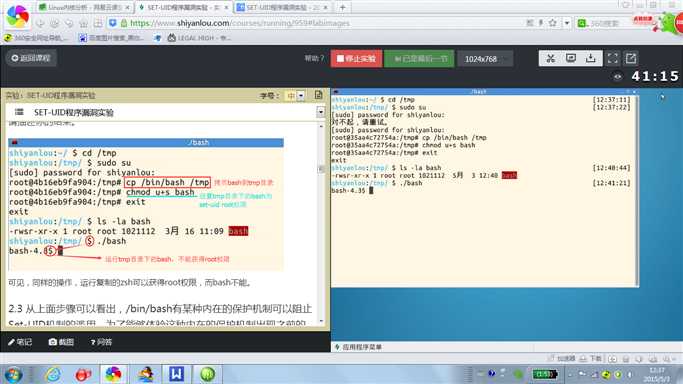Click the browser home icon
The image size is (683, 384).
[84, 23]
